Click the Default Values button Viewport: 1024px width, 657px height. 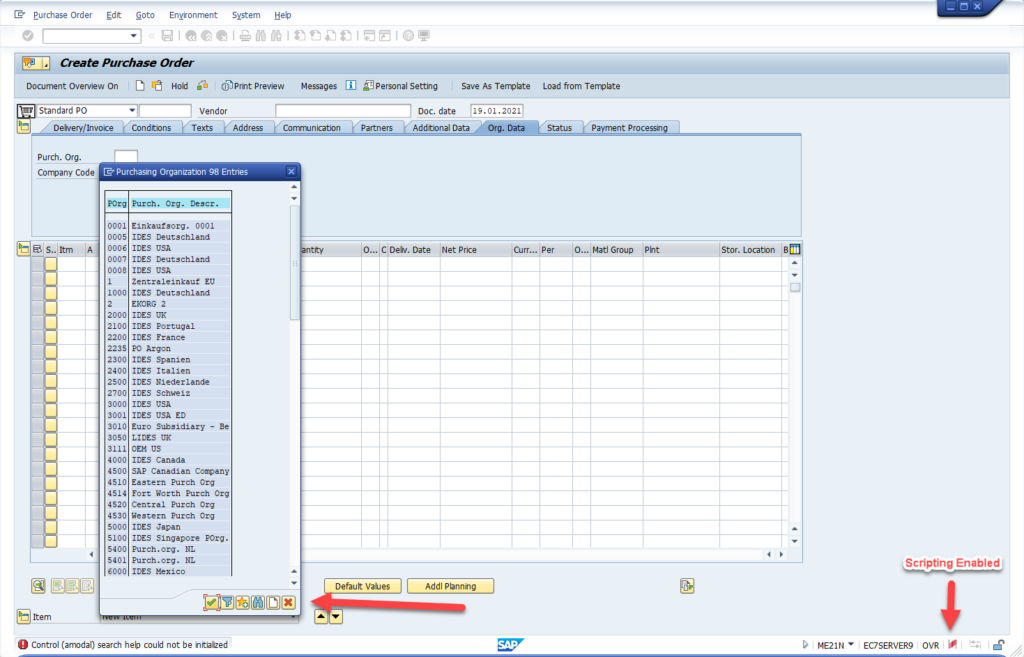[x=362, y=586]
